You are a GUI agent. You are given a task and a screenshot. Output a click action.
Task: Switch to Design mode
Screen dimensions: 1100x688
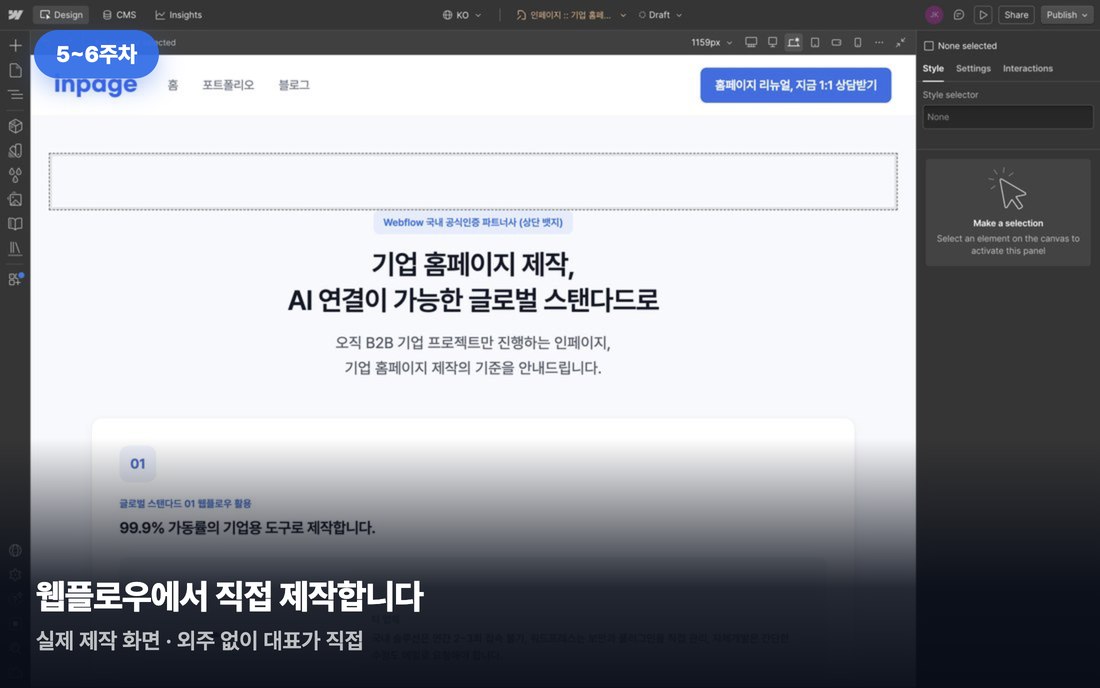coord(61,15)
